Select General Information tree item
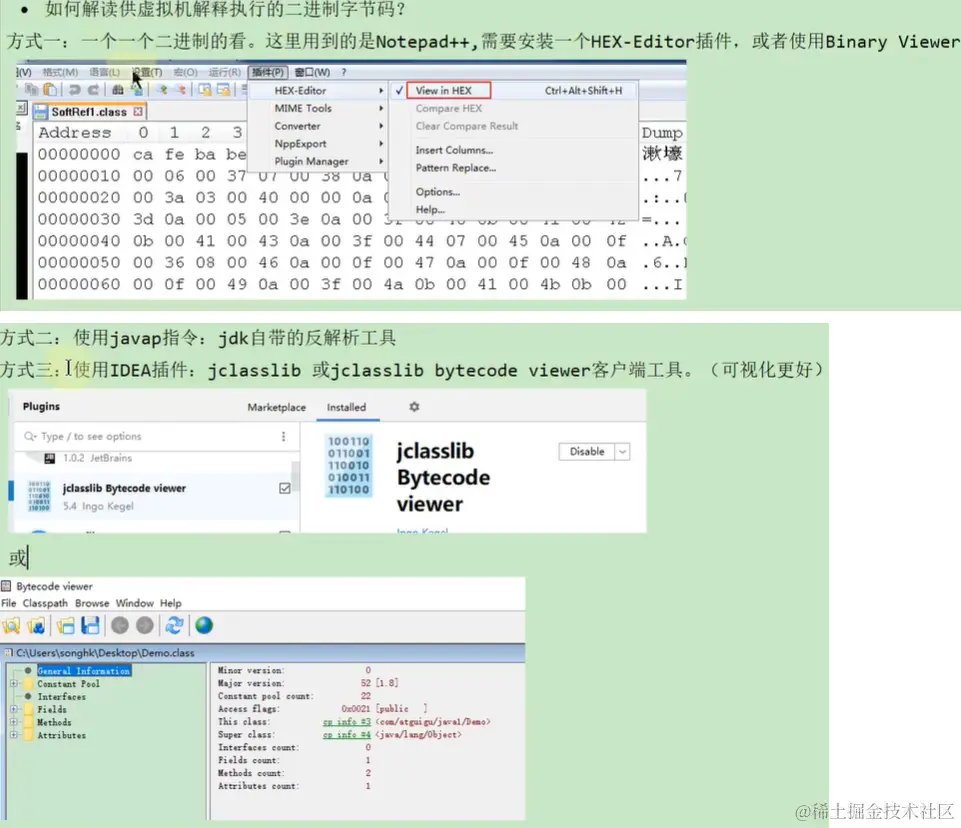 [84, 671]
